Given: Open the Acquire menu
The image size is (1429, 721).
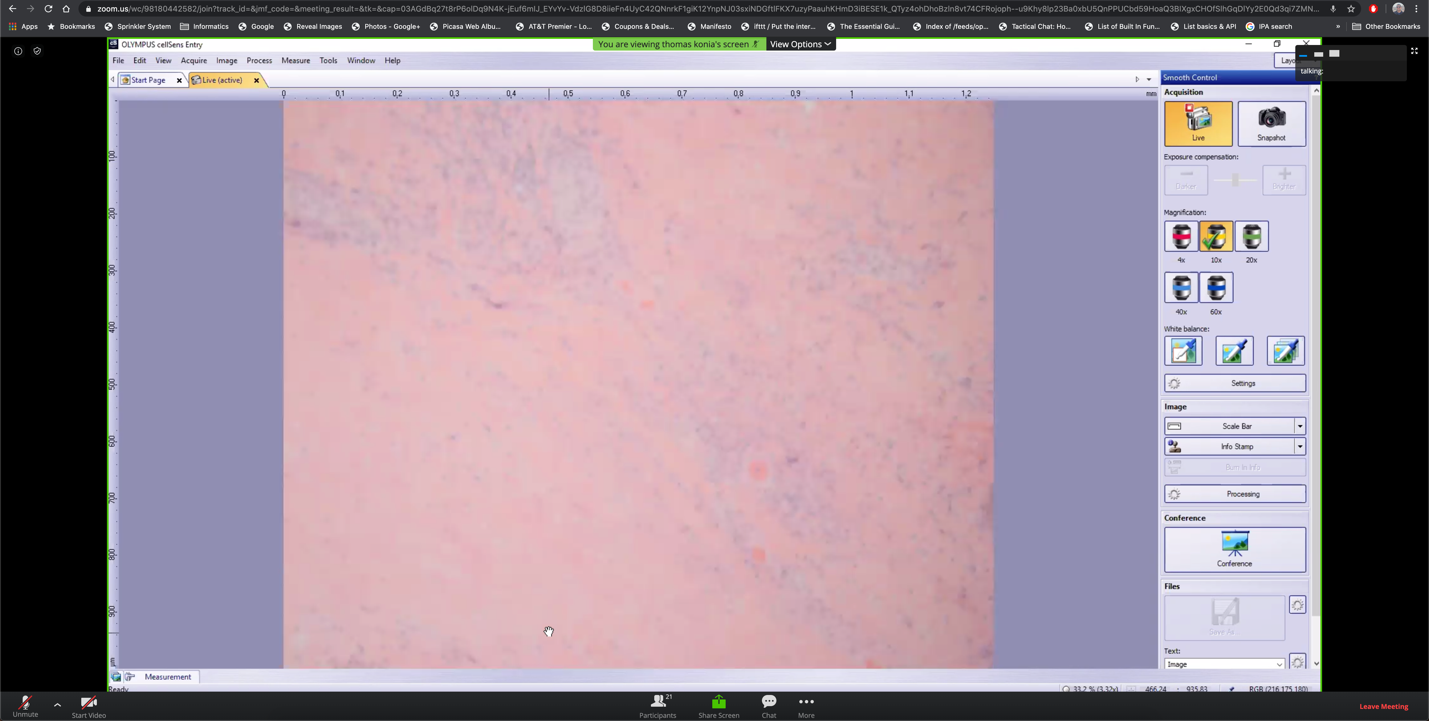Looking at the screenshot, I should point(193,61).
